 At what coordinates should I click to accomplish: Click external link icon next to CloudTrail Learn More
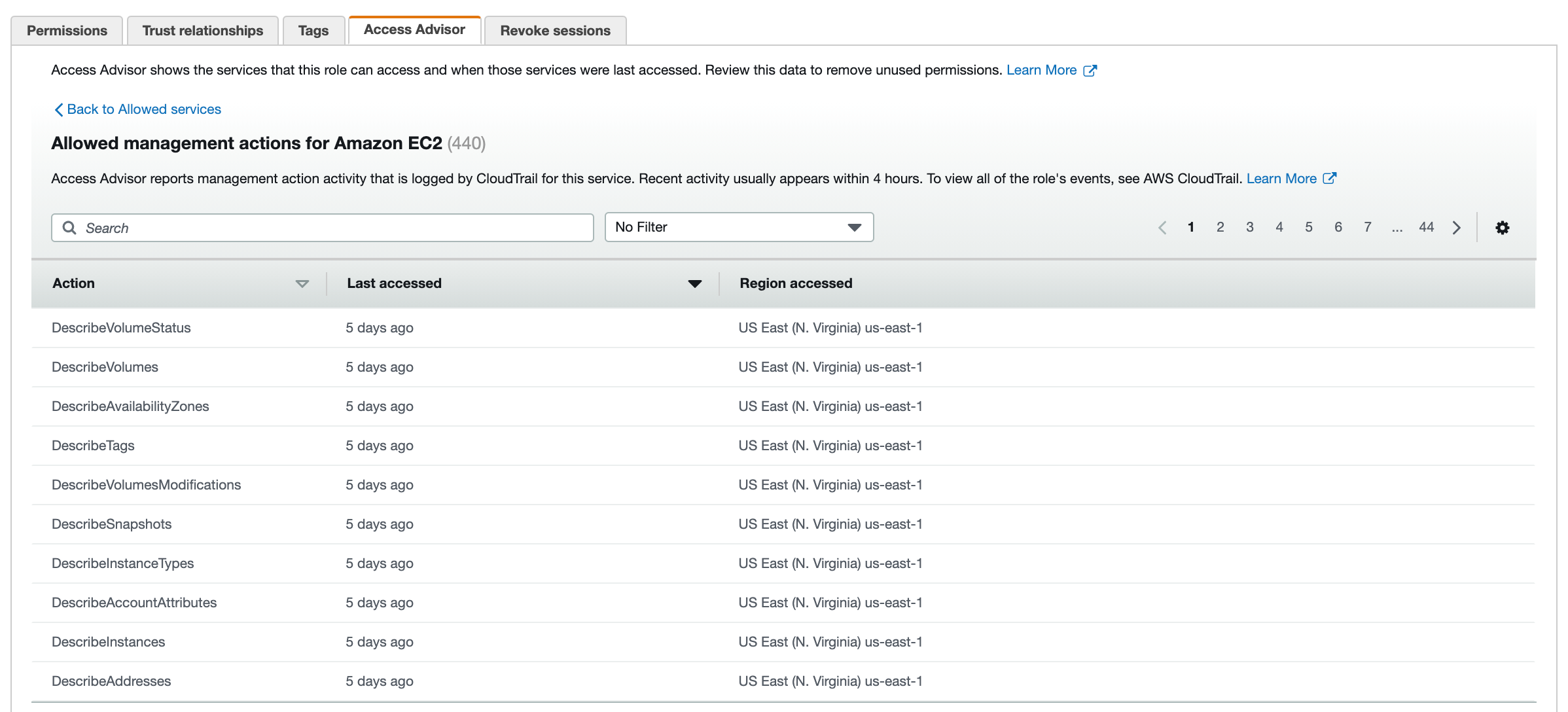[x=1330, y=178]
